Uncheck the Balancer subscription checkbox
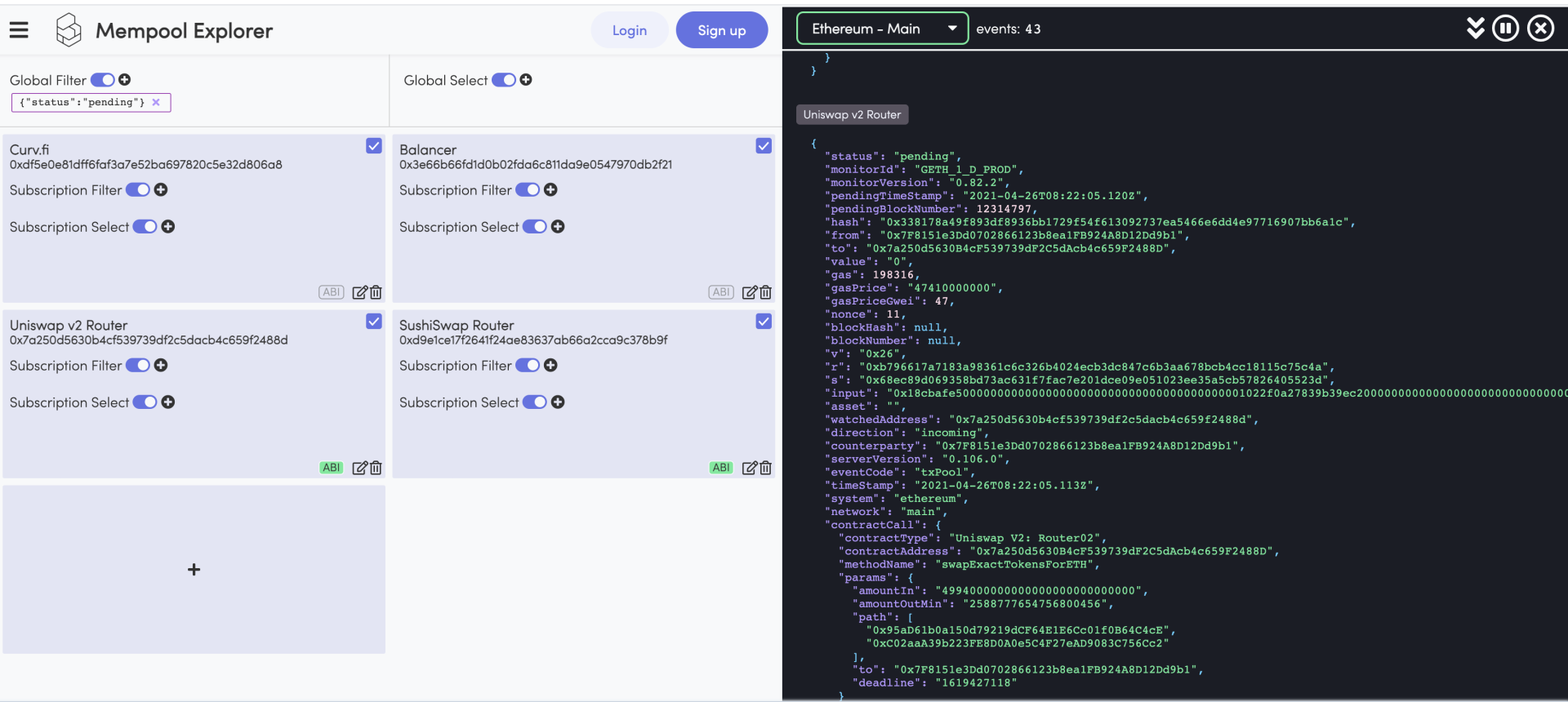1568x702 pixels. pos(764,146)
